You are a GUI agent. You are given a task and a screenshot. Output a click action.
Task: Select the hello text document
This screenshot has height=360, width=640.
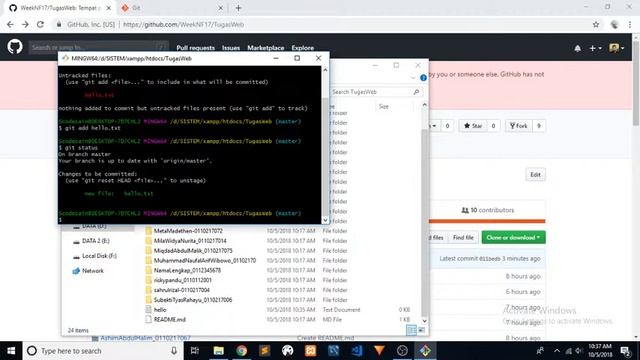click(x=160, y=310)
